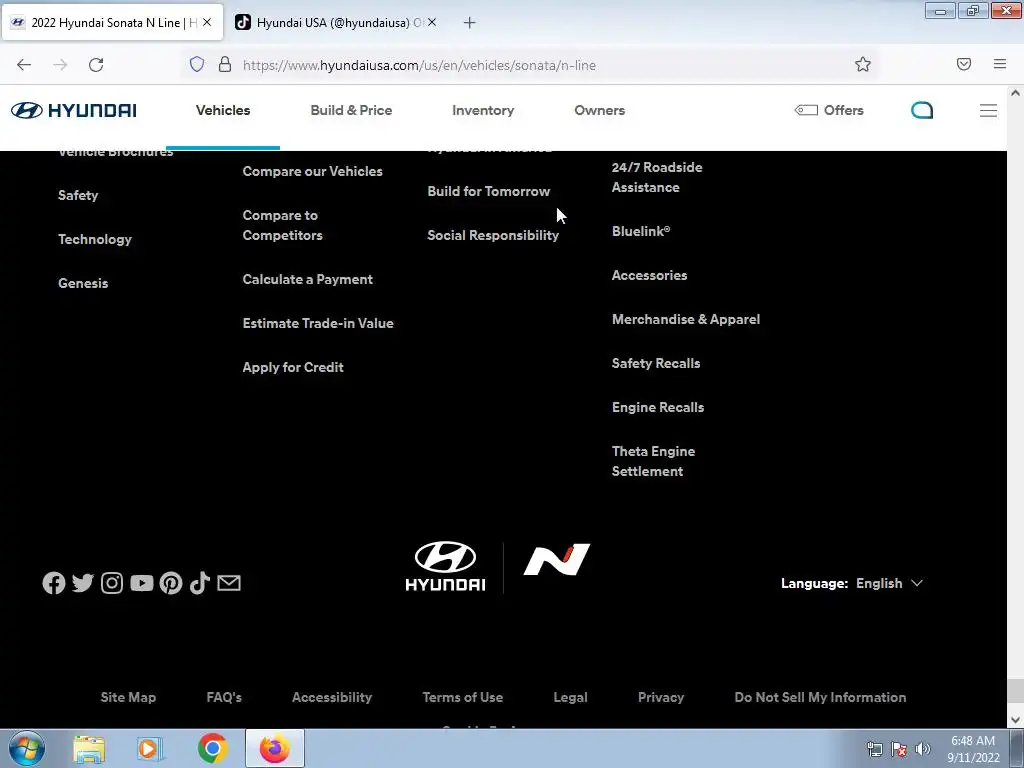Image resolution: width=1024 pixels, height=768 pixels.
Task: Open the Build & Price menu
Action: (x=351, y=110)
